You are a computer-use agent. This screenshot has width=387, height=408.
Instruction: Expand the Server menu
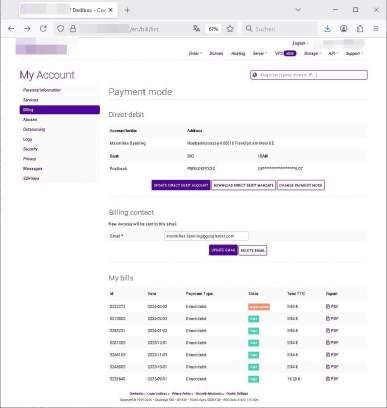point(259,53)
